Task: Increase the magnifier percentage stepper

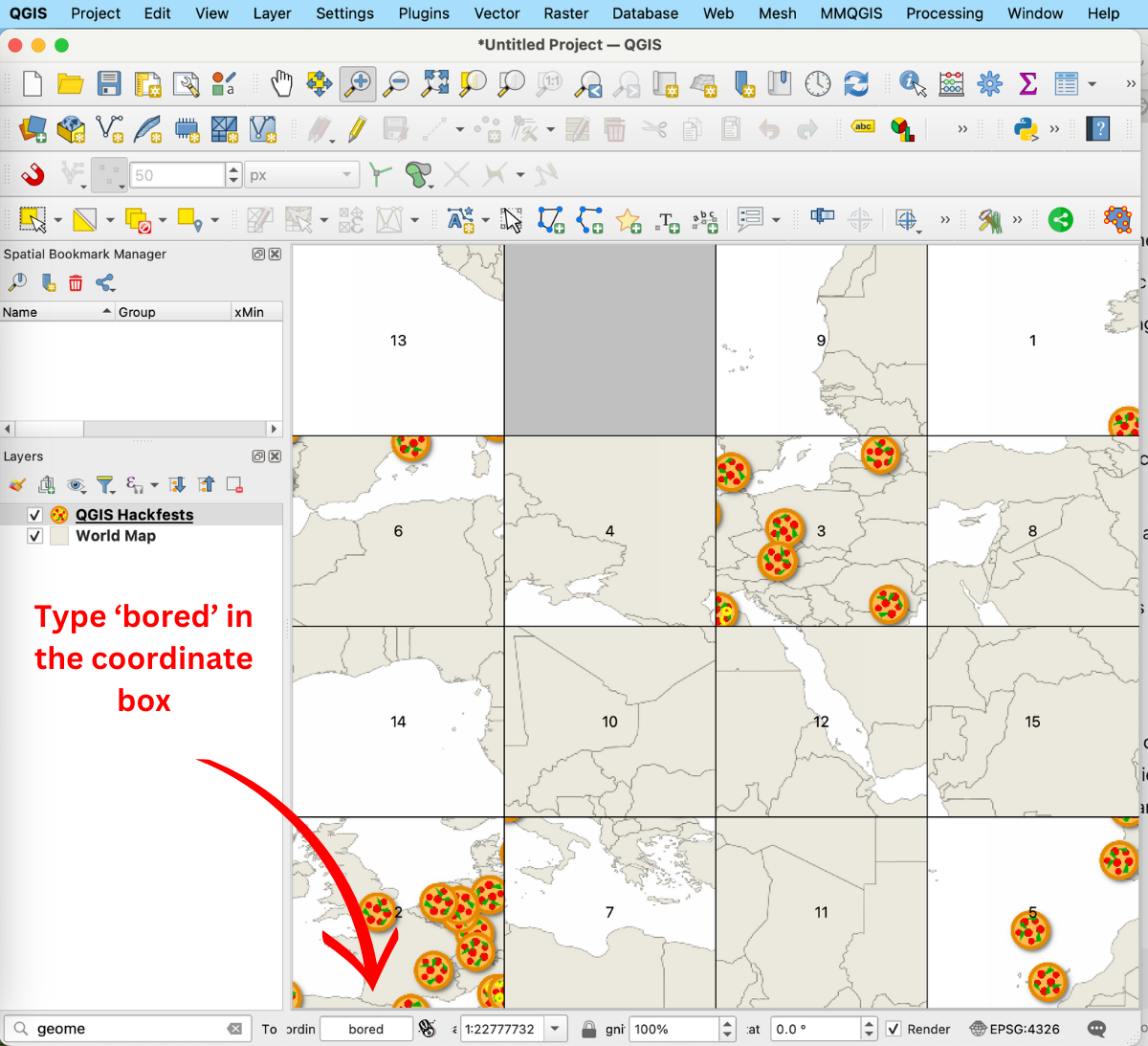Action: [x=727, y=1023]
